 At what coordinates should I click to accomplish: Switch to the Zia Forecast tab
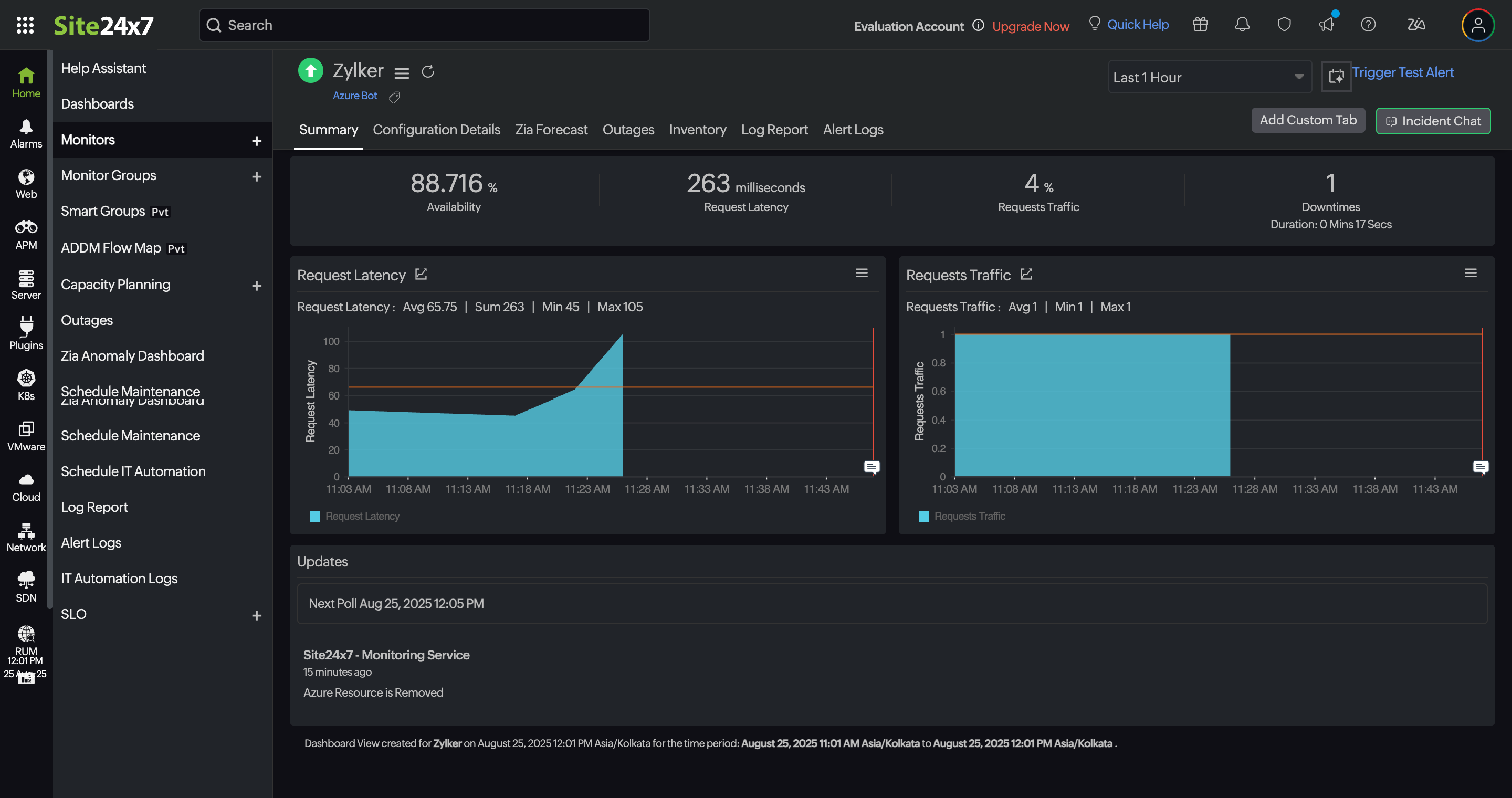[551, 130]
